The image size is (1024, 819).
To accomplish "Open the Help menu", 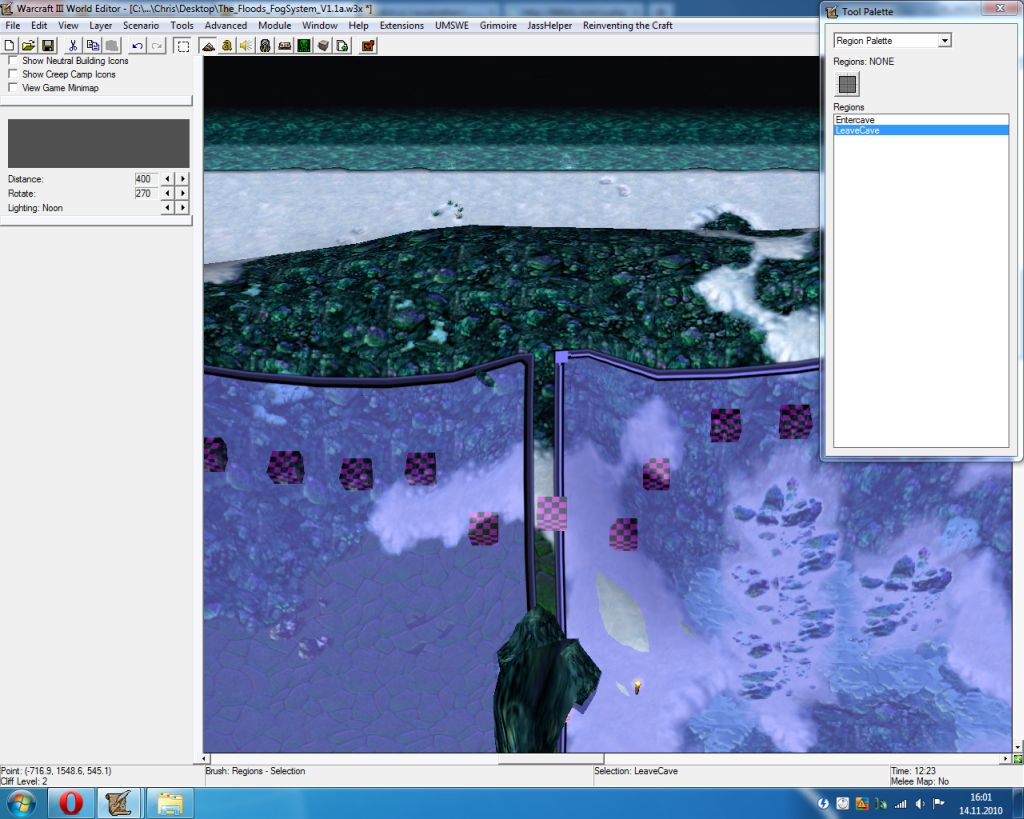I will point(359,25).
